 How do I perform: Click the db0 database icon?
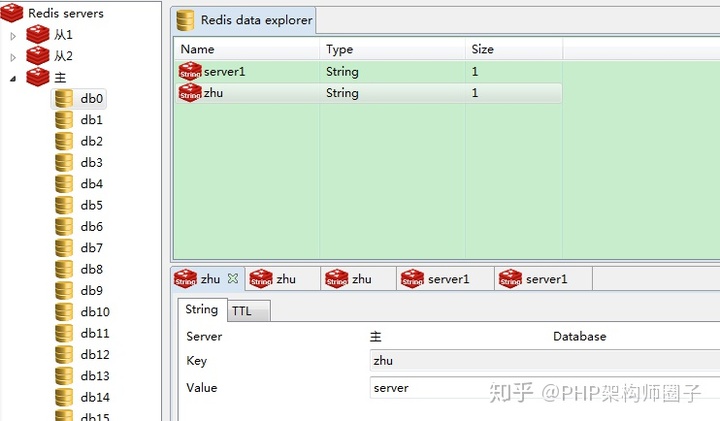click(x=64, y=98)
